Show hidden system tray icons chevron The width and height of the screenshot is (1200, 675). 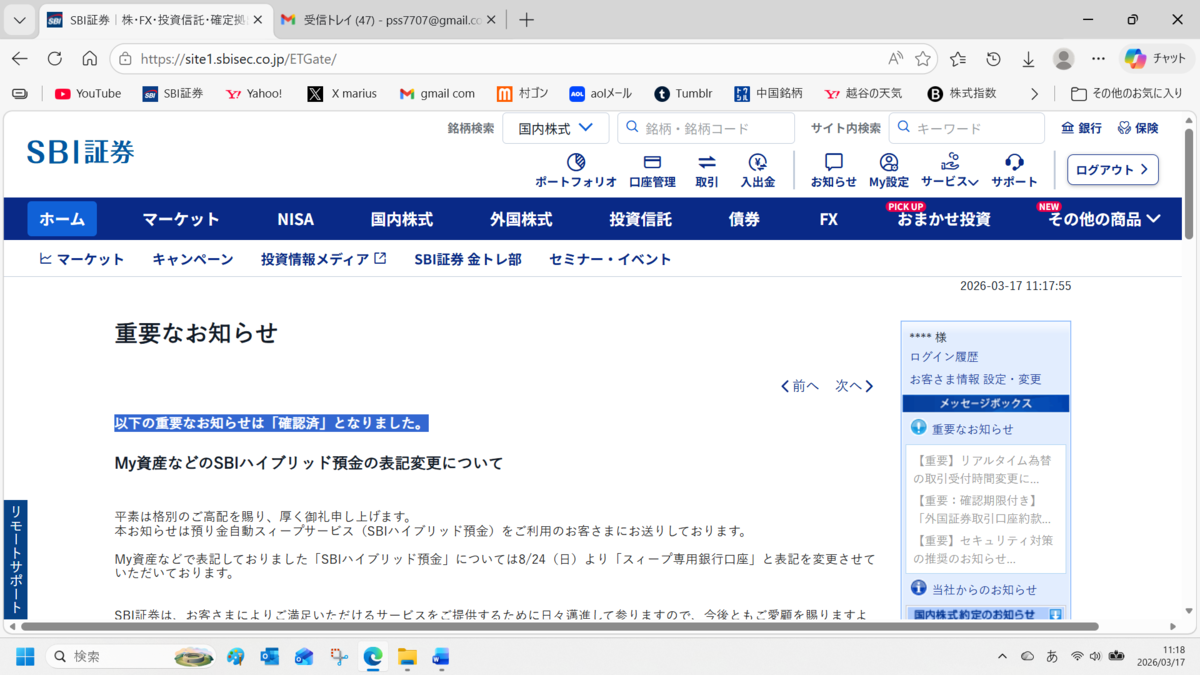point(1003,656)
